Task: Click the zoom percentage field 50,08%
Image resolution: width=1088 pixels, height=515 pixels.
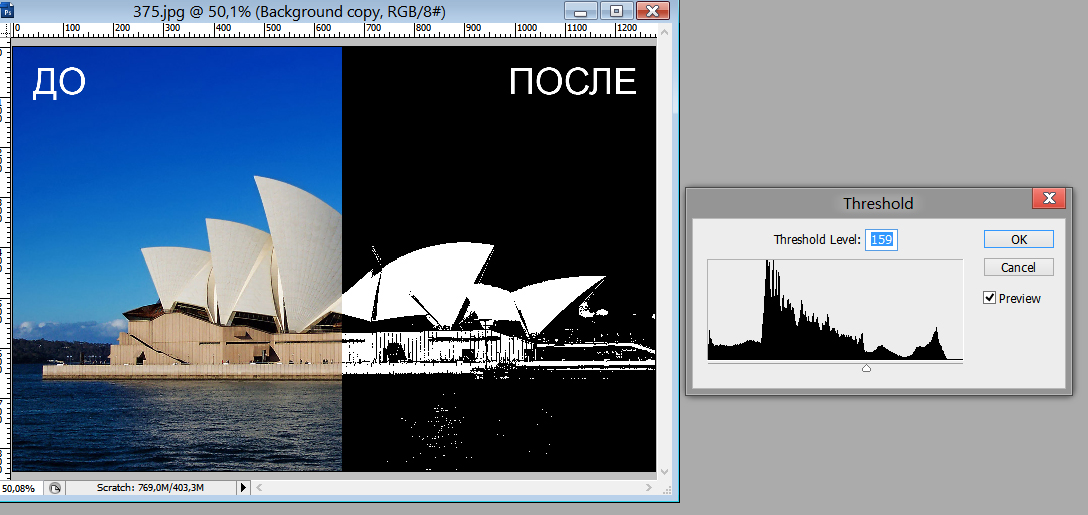Action: coord(21,488)
